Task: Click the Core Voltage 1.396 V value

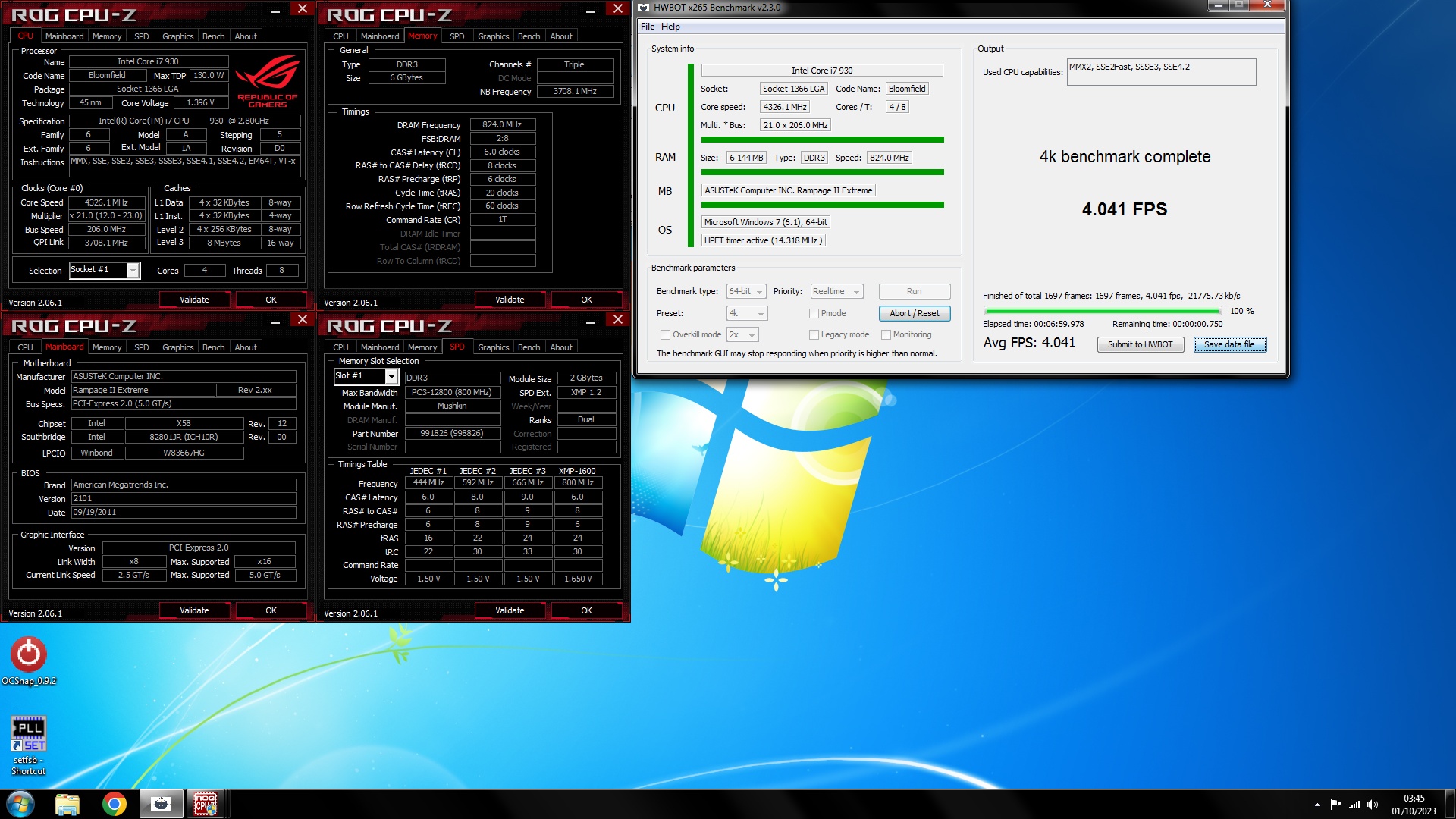Action: tap(200, 102)
